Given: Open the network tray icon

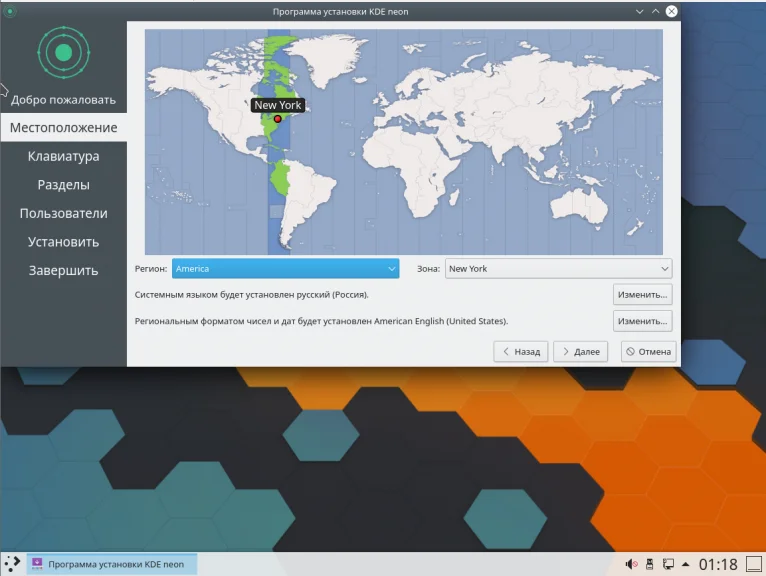Looking at the screenshot, I should click(x=668, y=564).
